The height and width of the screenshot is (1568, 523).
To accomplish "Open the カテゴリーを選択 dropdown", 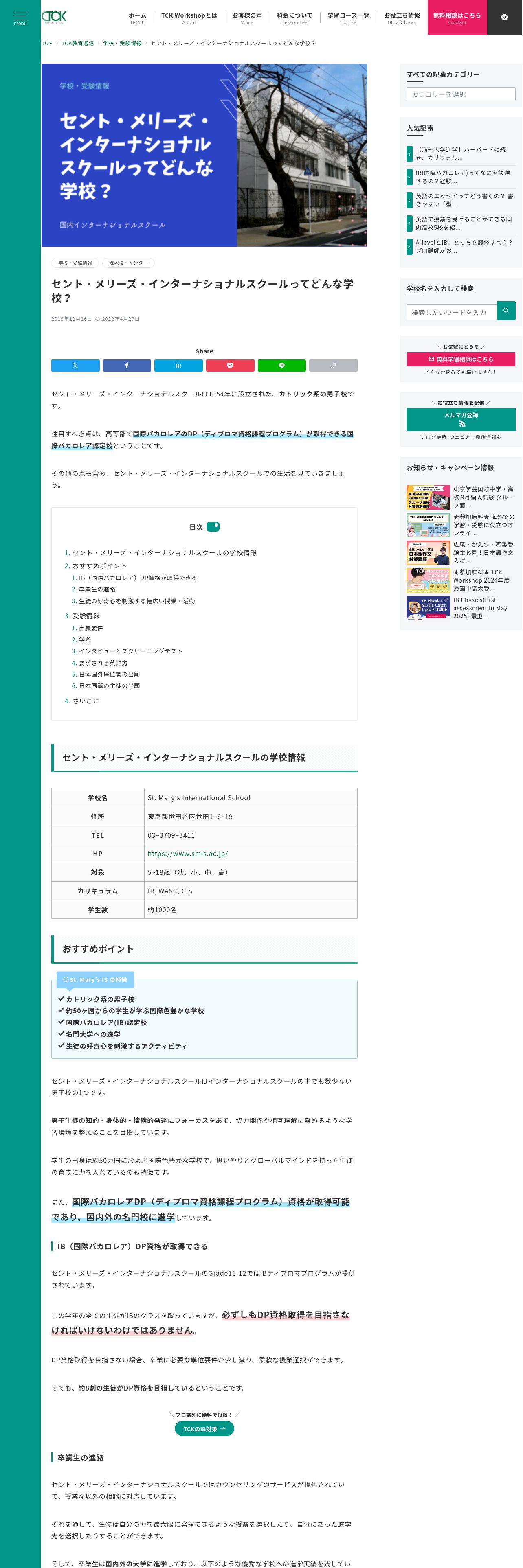I will pyautogui.click(x=461, y=94).
